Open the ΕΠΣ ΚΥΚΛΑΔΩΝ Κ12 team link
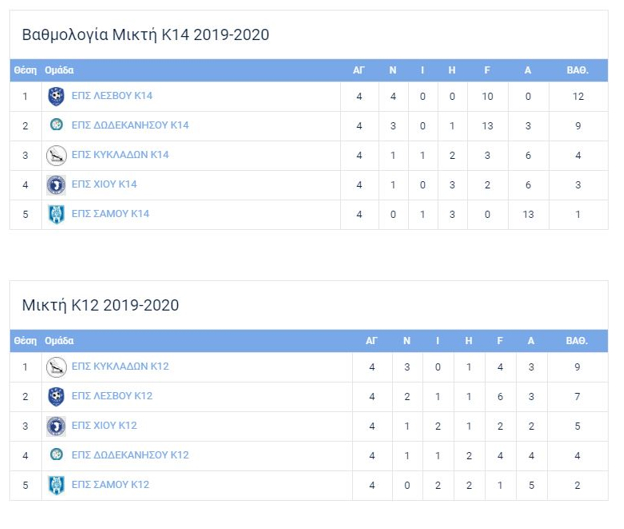 pos(120,366)
